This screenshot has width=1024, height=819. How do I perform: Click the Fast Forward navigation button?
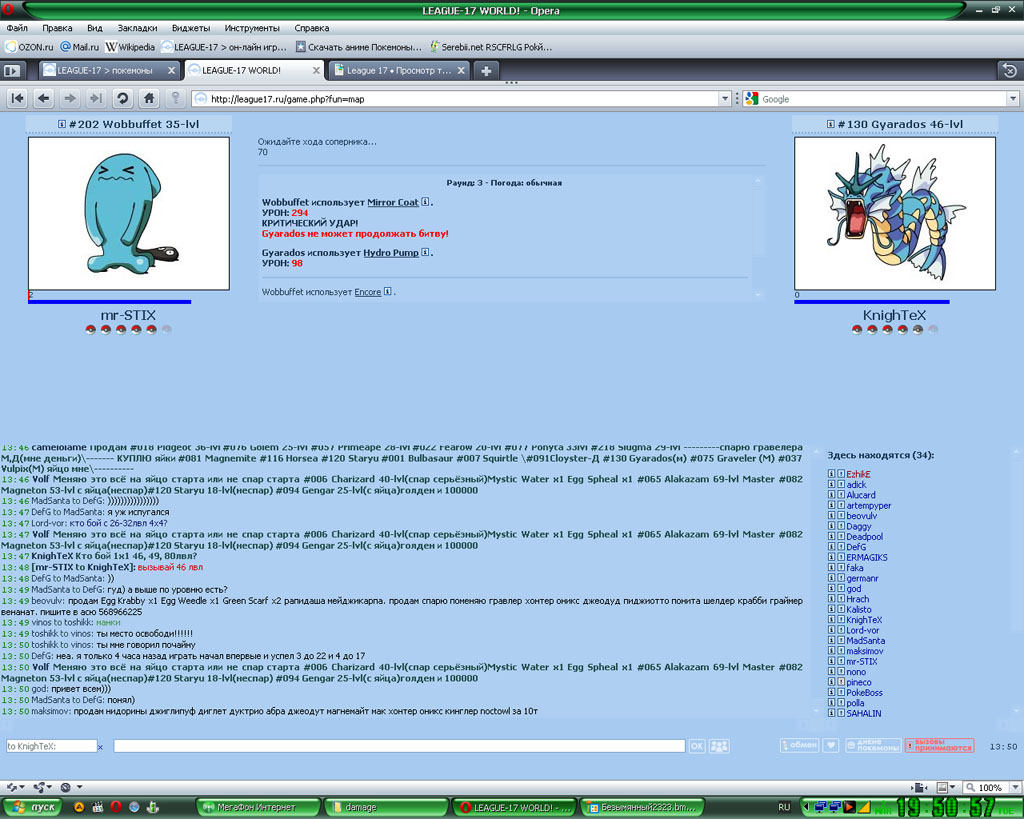[96, 99]
